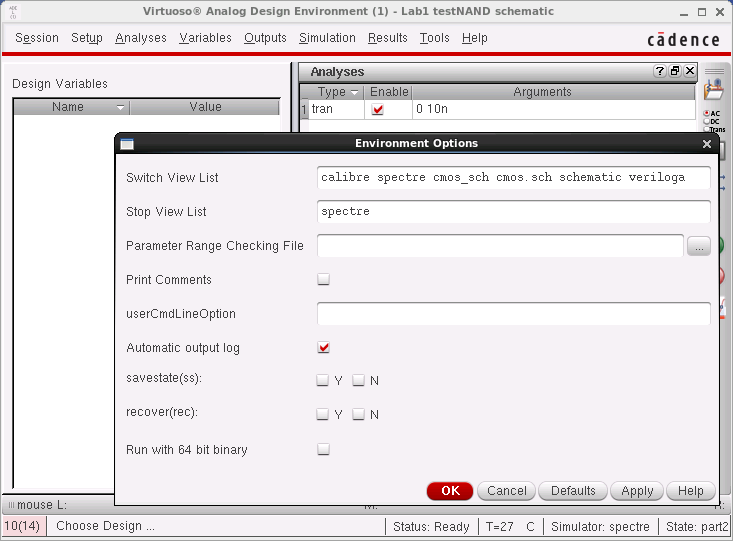This screenshot has width=733, height=541.
Task: Select the AC analysis radio button
Action: point(706,113)
